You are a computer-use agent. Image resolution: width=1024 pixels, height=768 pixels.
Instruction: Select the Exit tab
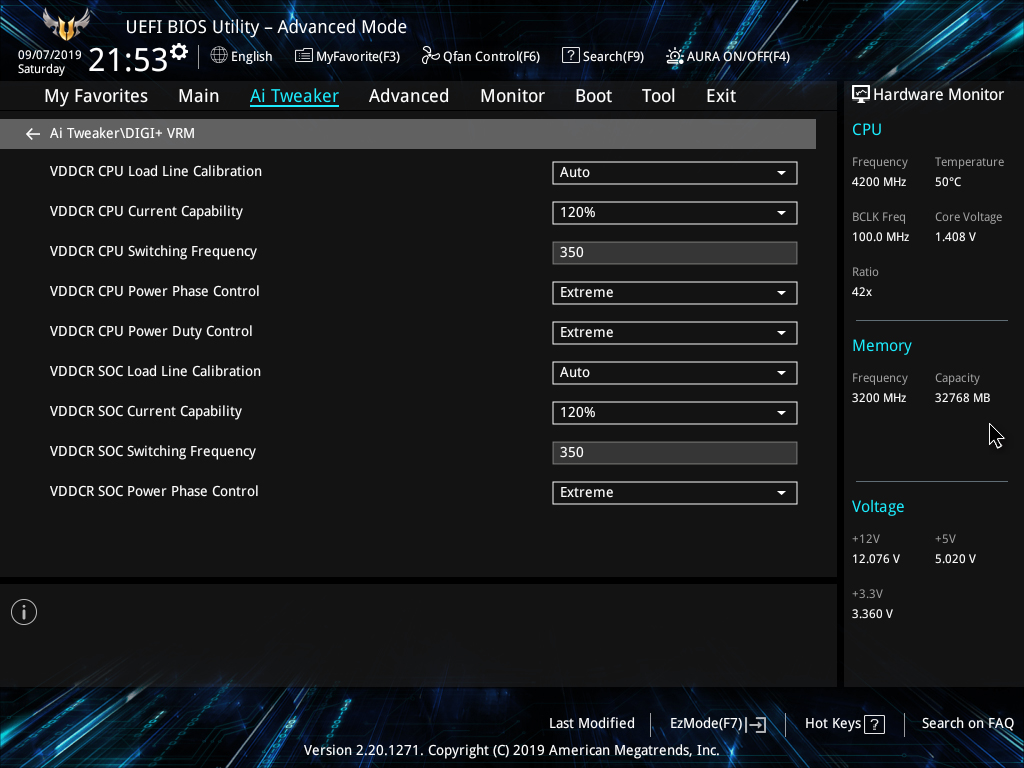pos(721,96)
